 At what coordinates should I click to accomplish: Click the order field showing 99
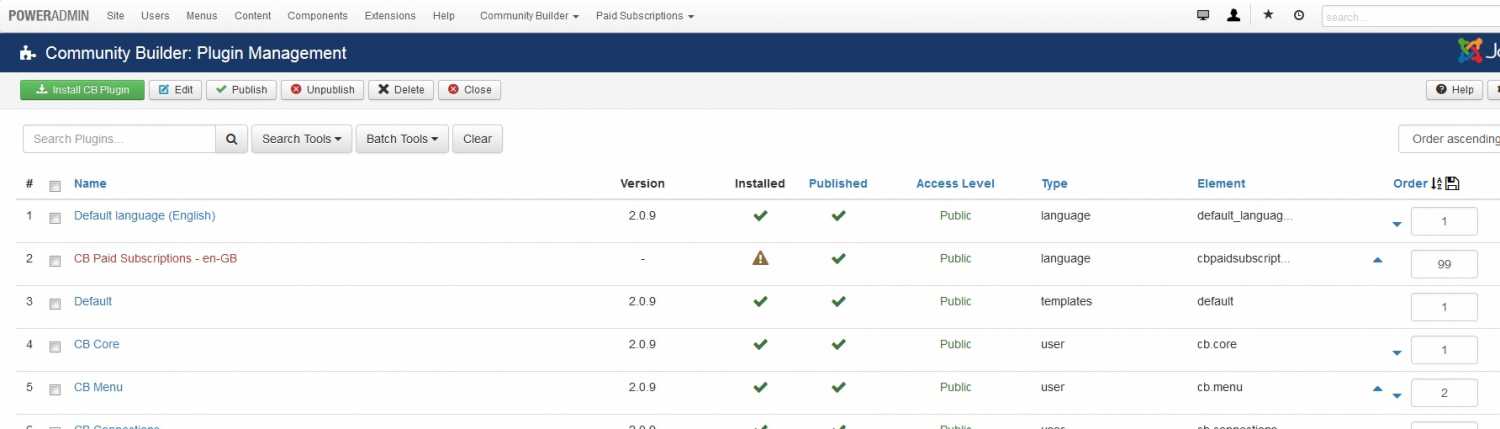pos(1444,264)
